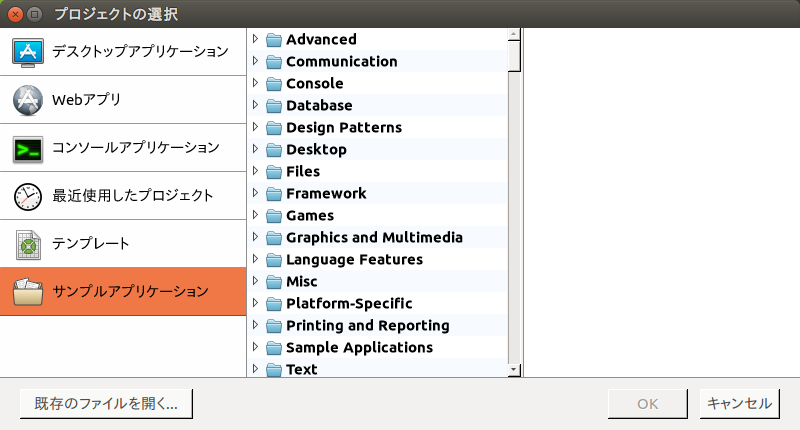
Task: Select the Communication label
Action: (x=341, y=62)
